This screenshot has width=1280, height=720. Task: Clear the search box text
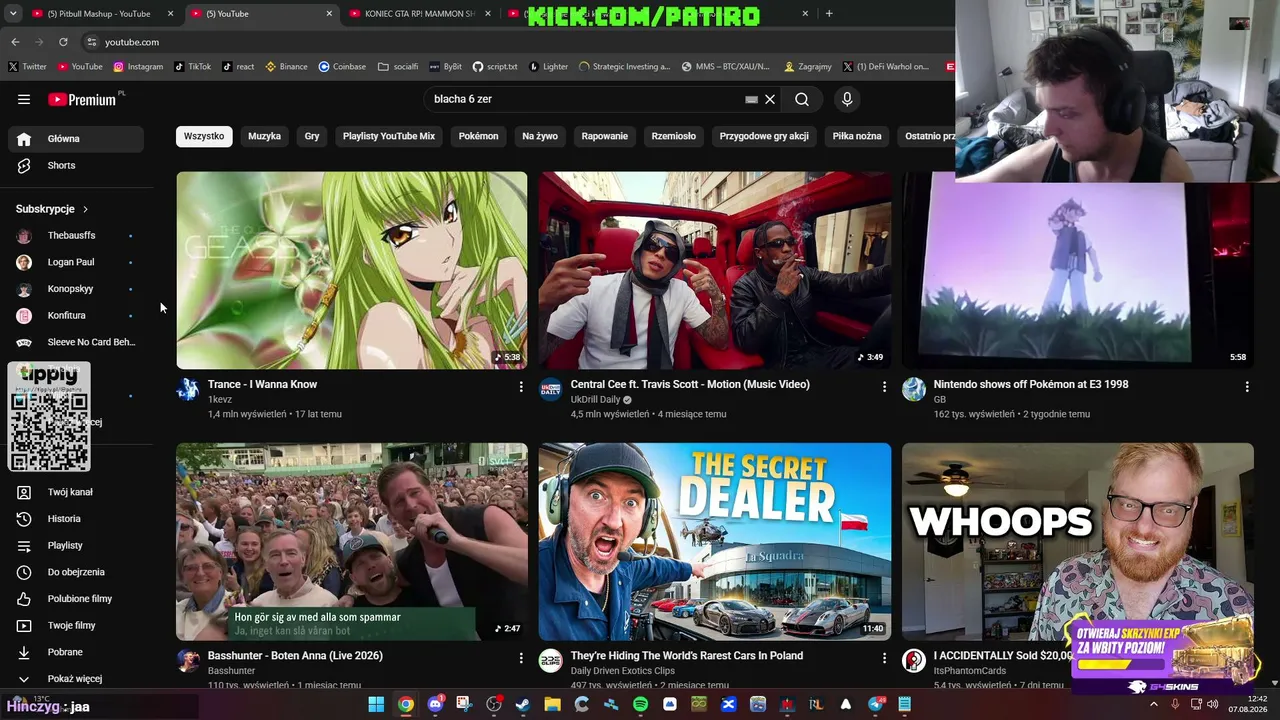[770, 99]
